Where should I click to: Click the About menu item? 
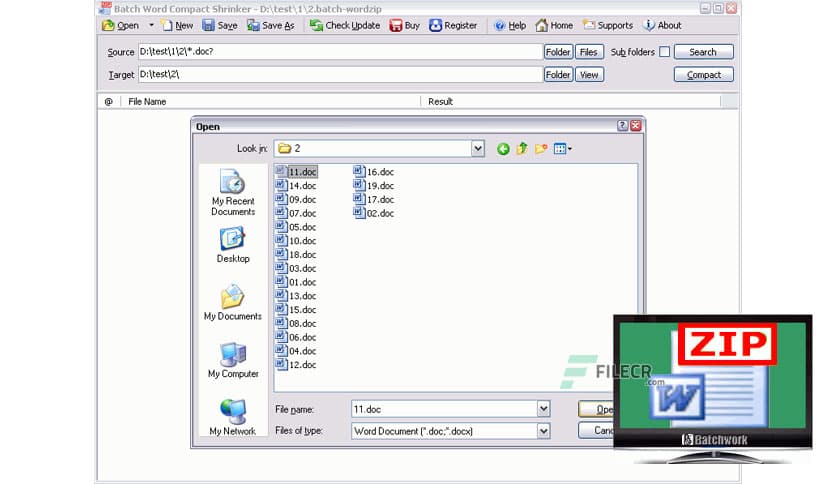click(x=662, y=25)
